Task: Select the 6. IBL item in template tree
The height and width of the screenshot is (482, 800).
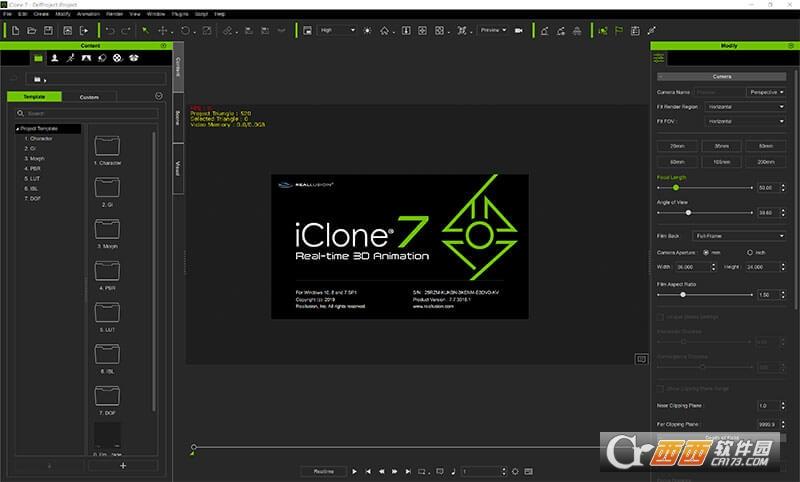Action: [32, 189]
